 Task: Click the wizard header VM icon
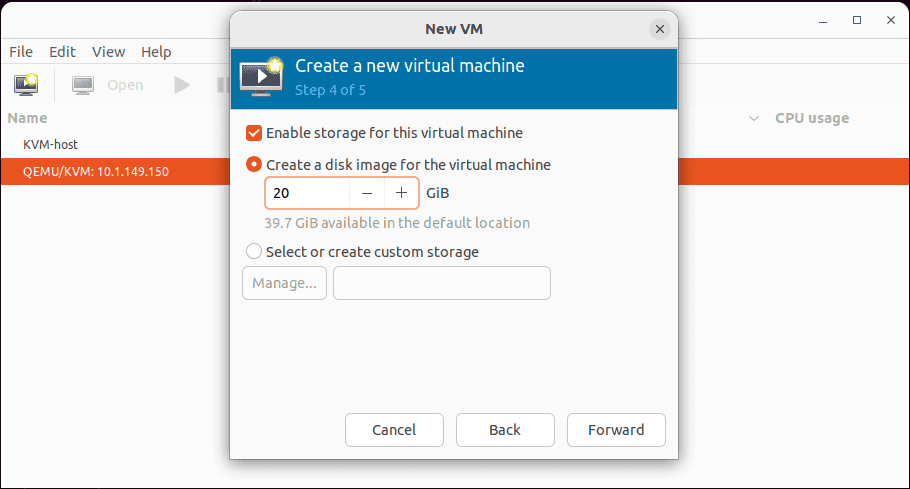pos(262,76)
